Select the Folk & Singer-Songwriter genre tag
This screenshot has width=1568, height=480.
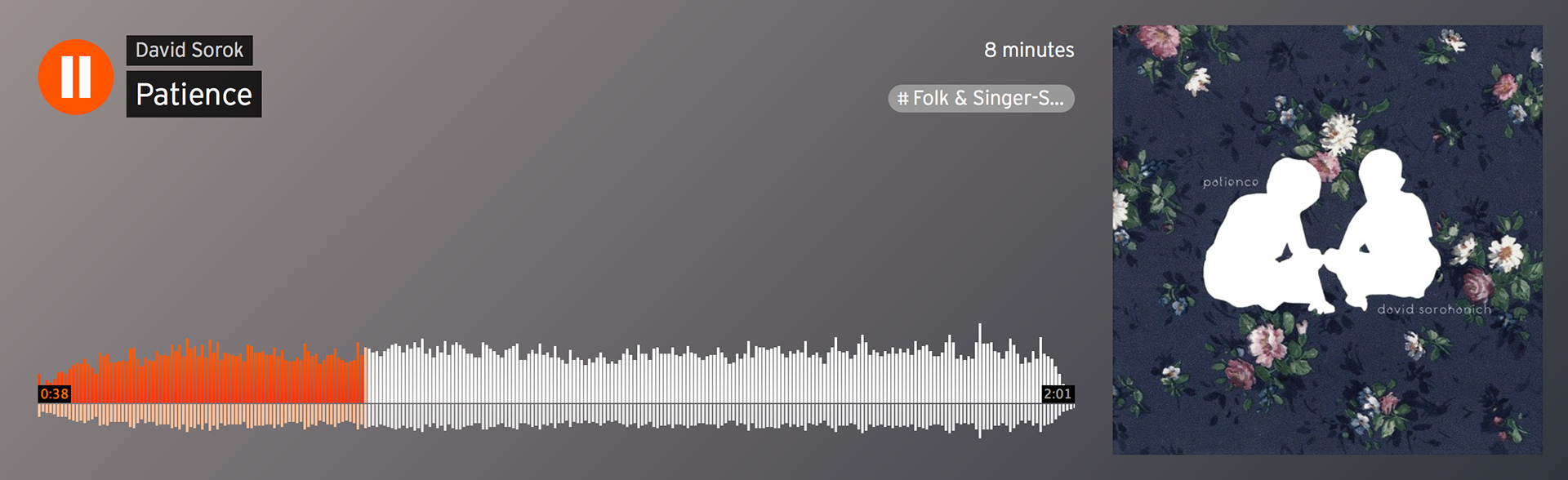[x=981, y=99]
